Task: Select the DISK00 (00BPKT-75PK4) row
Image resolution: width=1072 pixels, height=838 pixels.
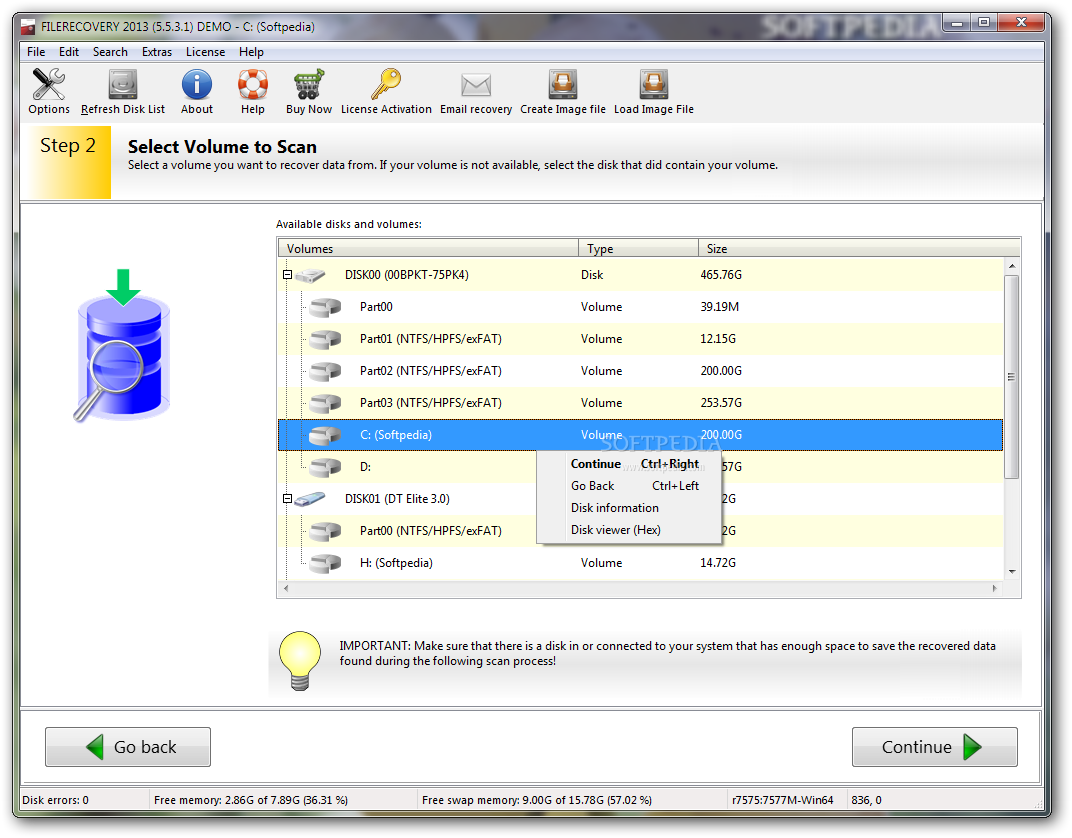Action: 641,275
